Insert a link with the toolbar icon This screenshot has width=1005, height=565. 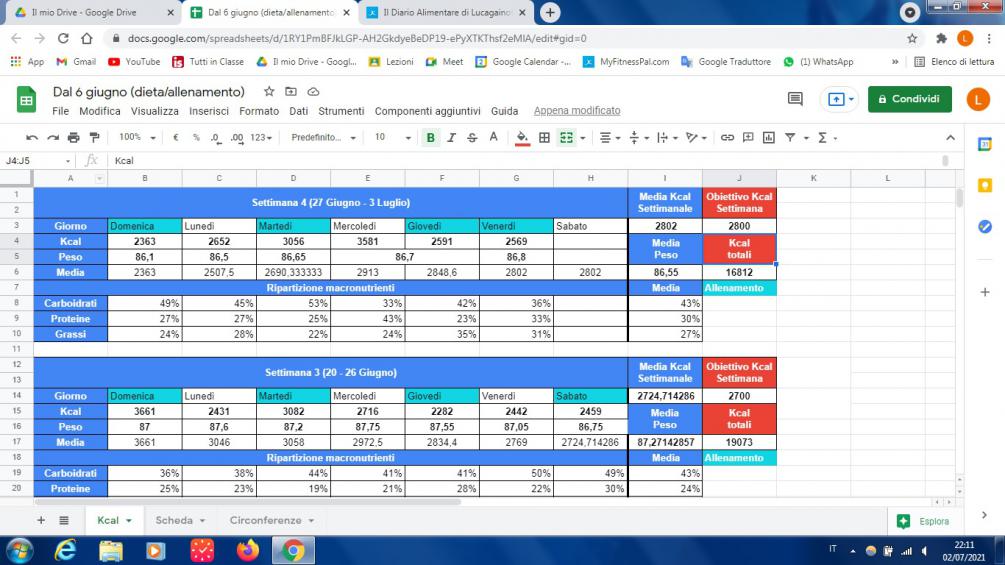pyautogui.click(x=727, y=137)
